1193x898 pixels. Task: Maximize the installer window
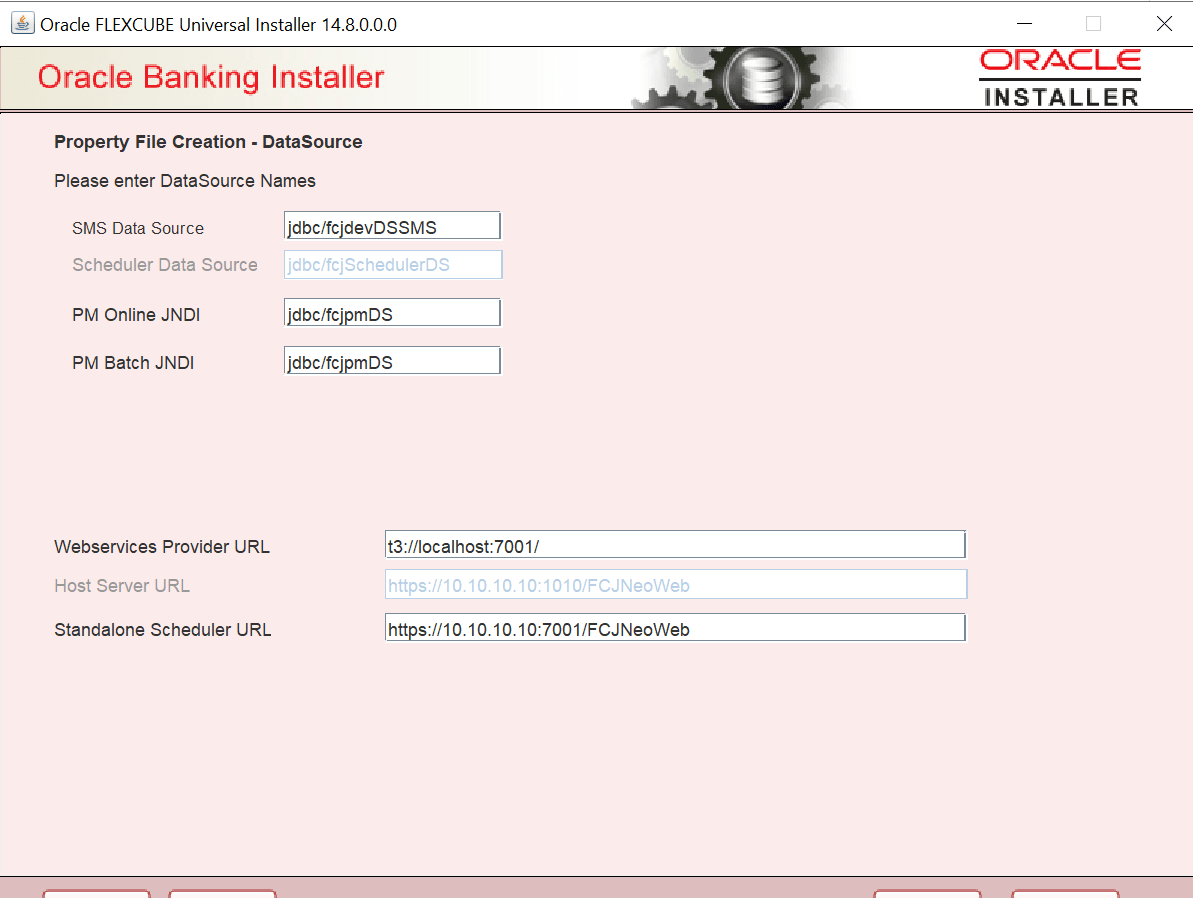pyautogui.click(x=1093, y=24)
